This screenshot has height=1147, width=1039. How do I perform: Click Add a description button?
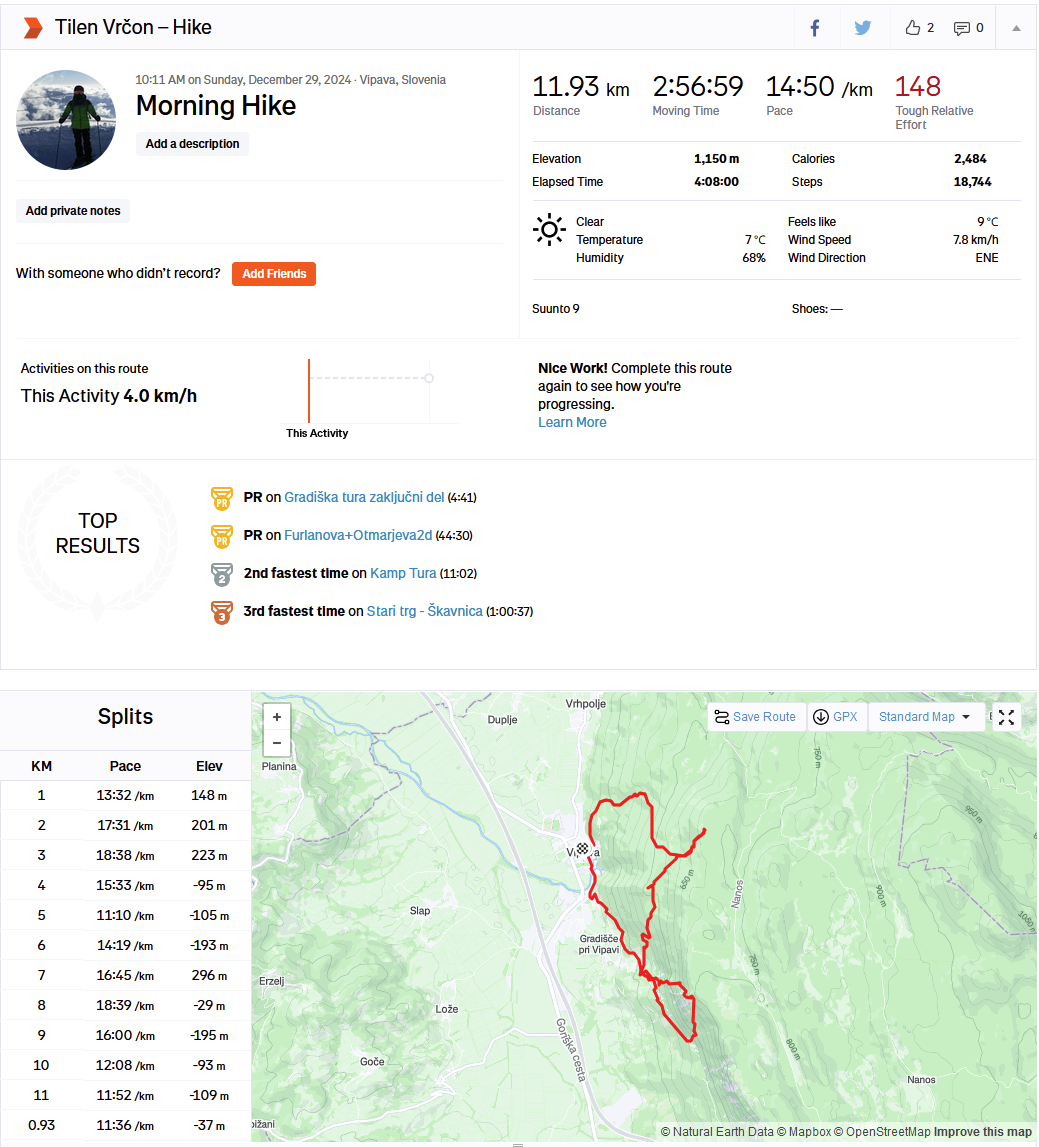[192, 144]
